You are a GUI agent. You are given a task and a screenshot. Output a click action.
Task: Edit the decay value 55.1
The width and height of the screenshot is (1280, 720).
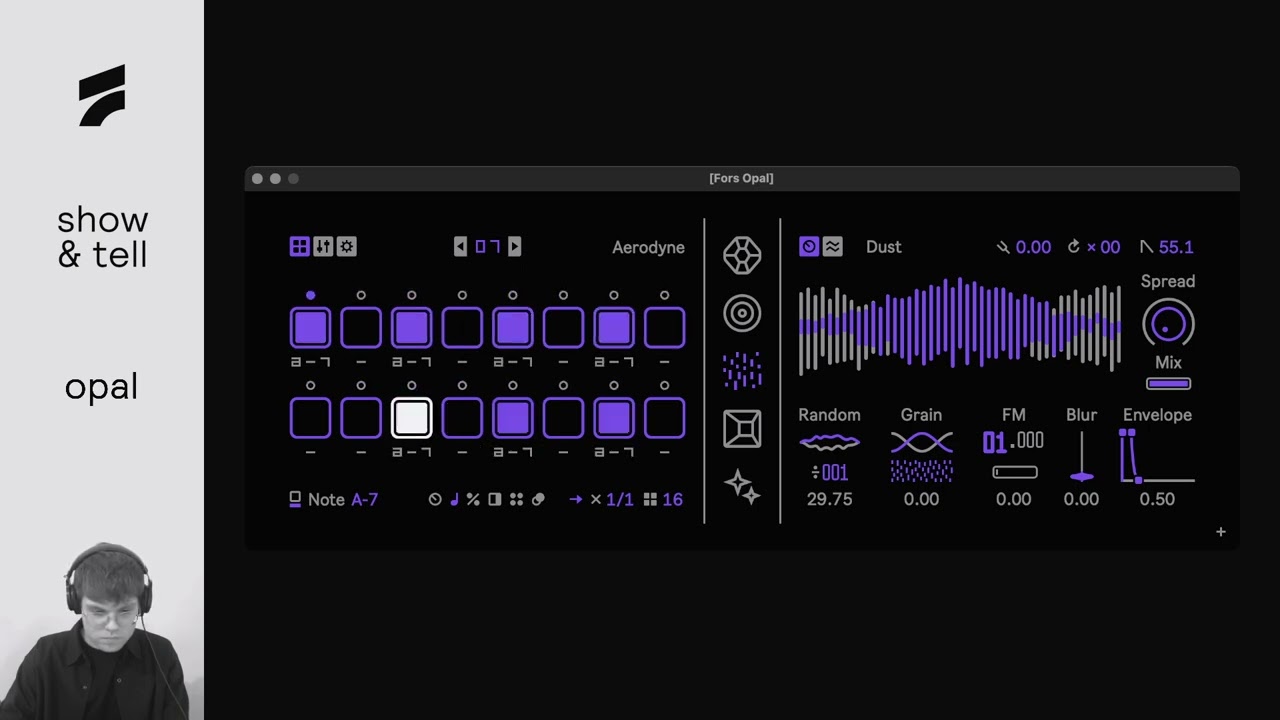pyautogui.click(x=1176, y=247)
